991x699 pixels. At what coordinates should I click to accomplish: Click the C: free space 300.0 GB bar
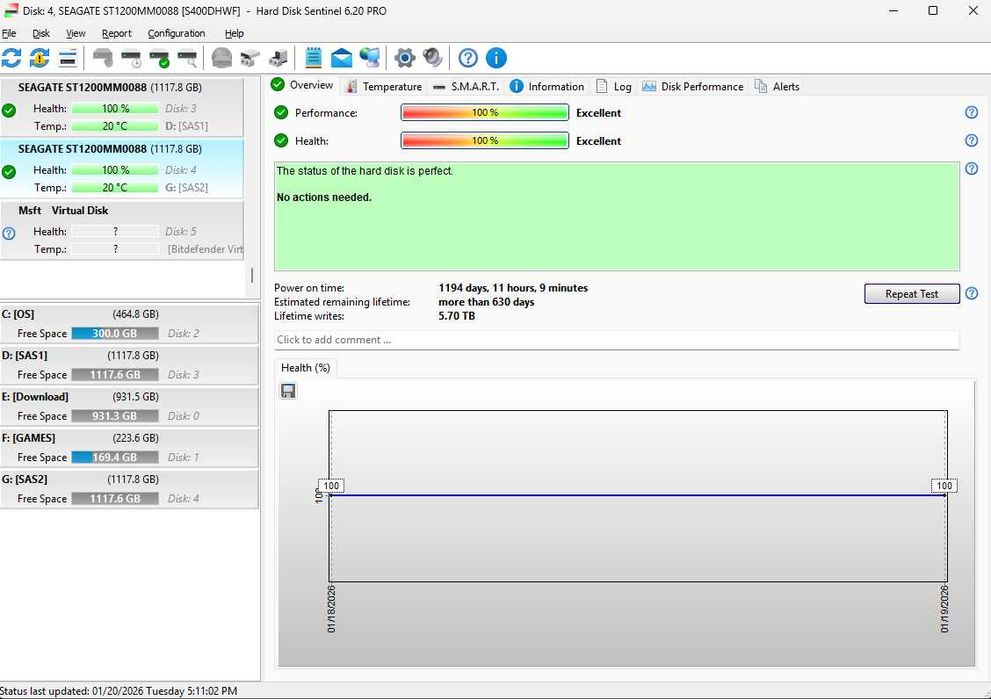[115, 333]
